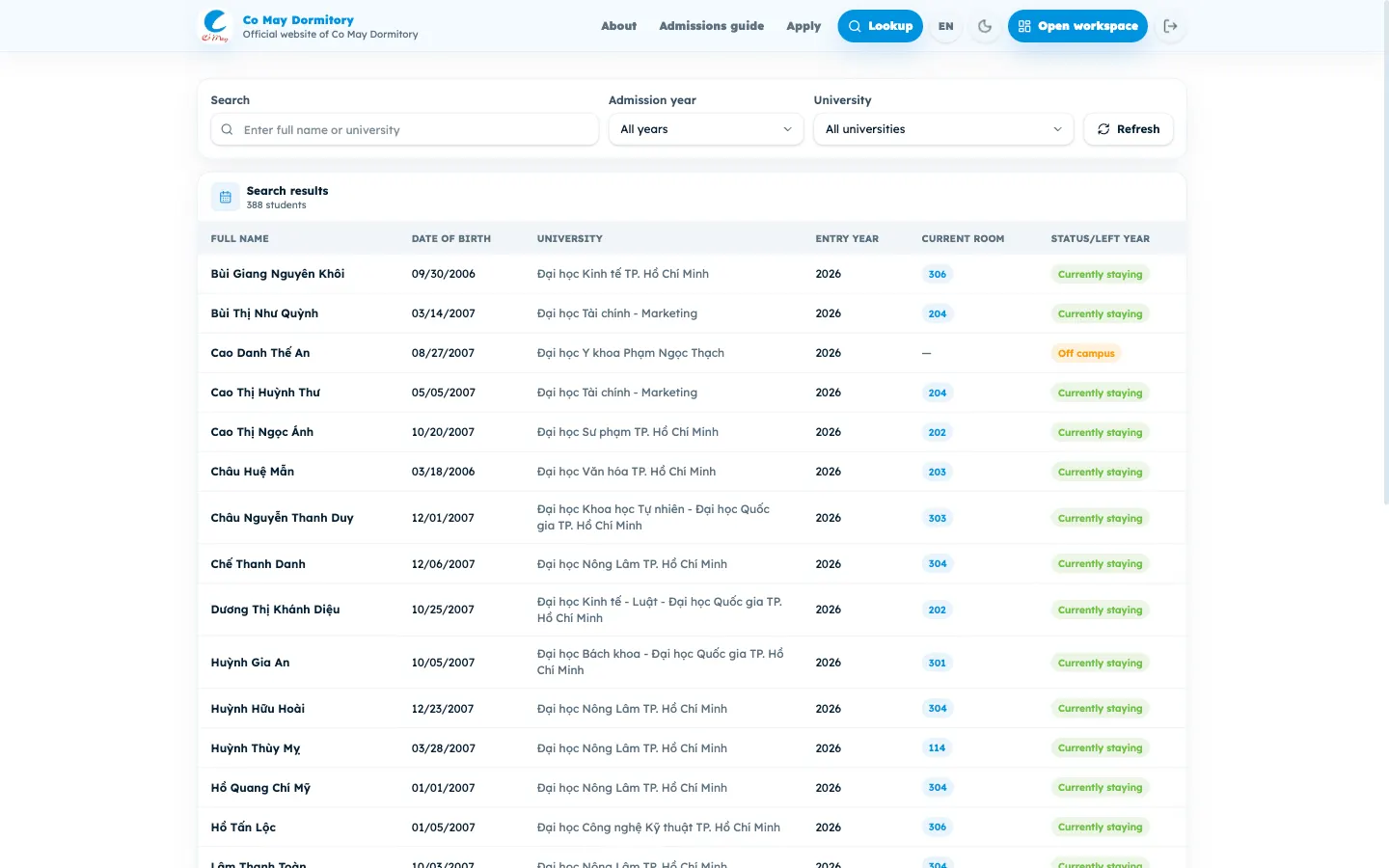Click room 114 badge for Huỳnh Thùy Mỵ
The height and width of the screenshot is (868, 1389).
[x=937, y=748]
